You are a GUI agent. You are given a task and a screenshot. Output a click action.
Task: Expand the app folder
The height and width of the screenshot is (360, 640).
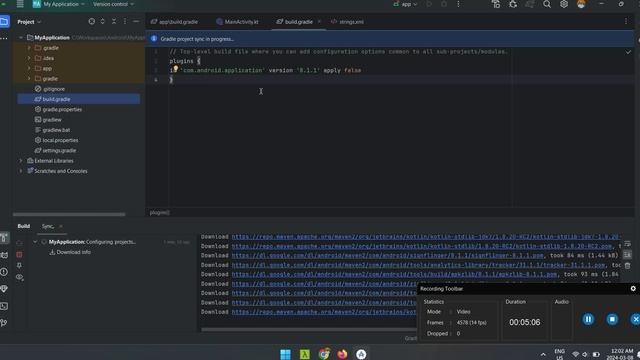tap(29, 68)
